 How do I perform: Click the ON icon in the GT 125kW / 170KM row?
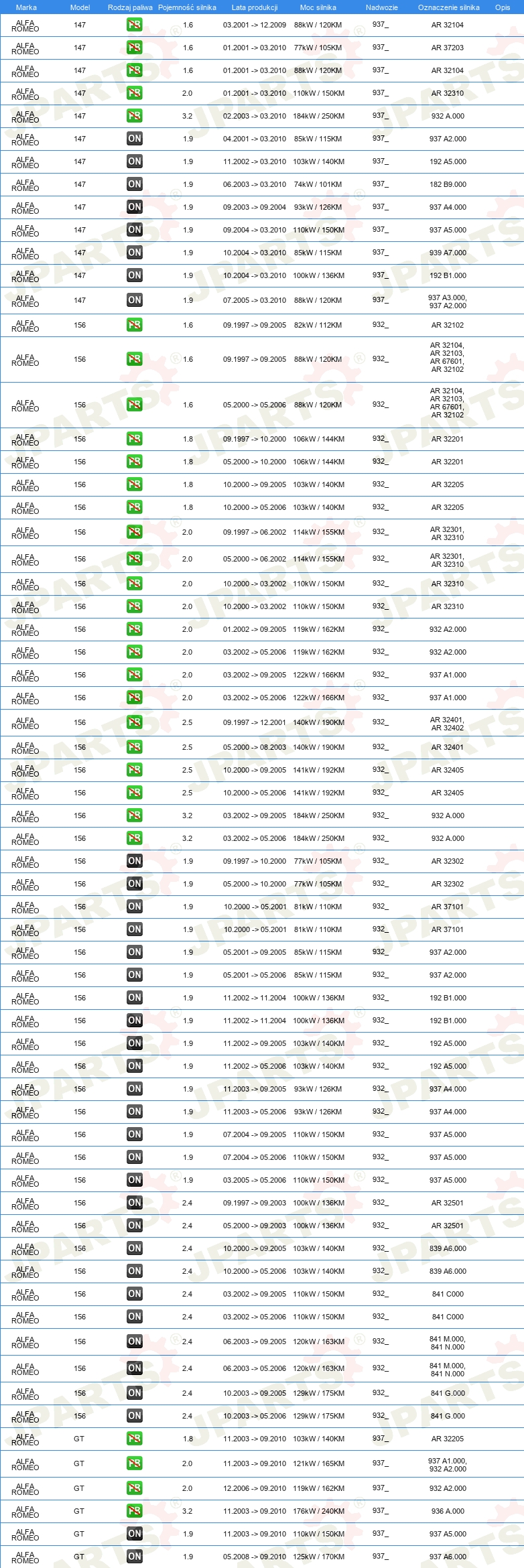pos(134,1557)
